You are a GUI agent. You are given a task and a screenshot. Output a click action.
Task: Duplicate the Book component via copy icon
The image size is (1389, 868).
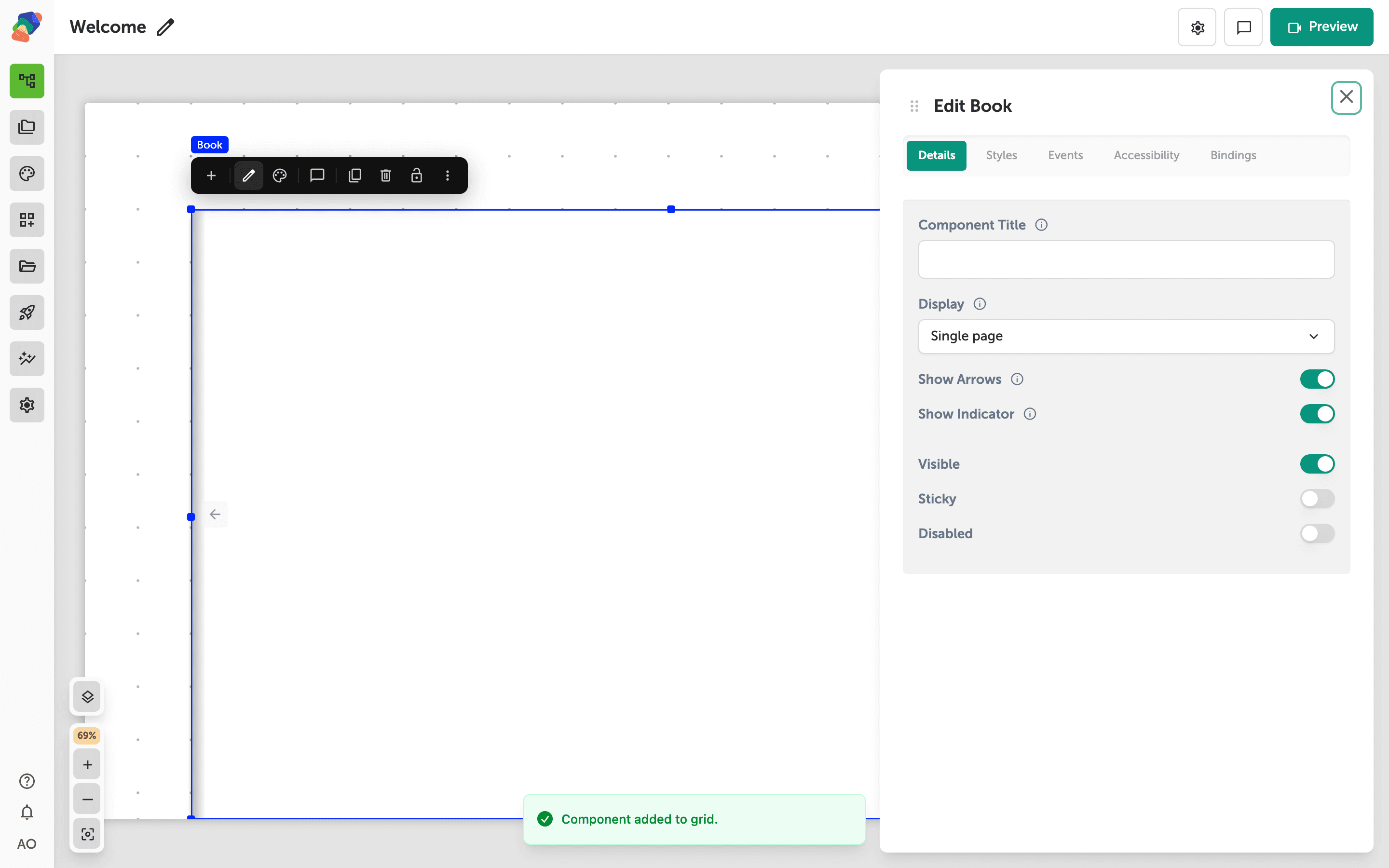[354, 176]
